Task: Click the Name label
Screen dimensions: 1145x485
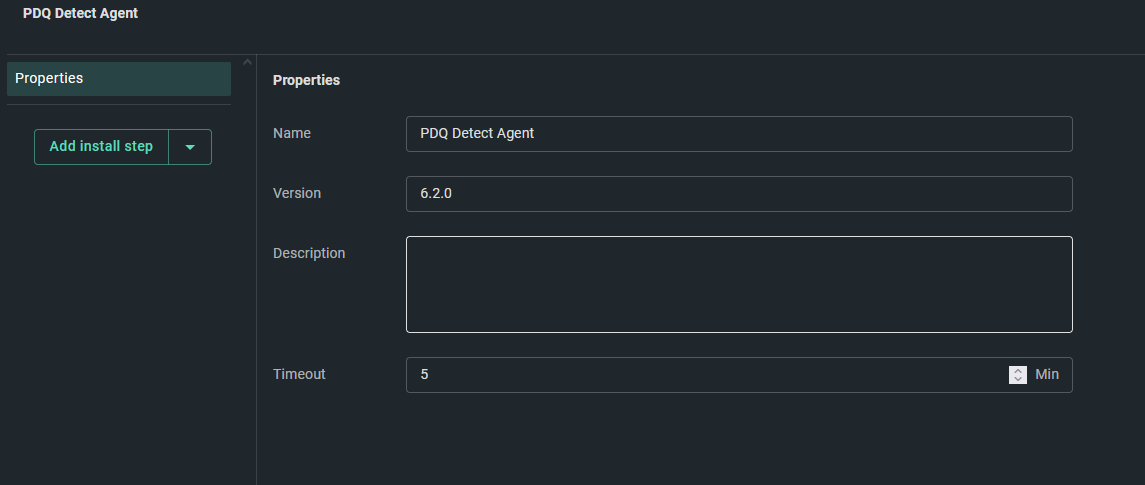Action: click(x=291, y=134)
